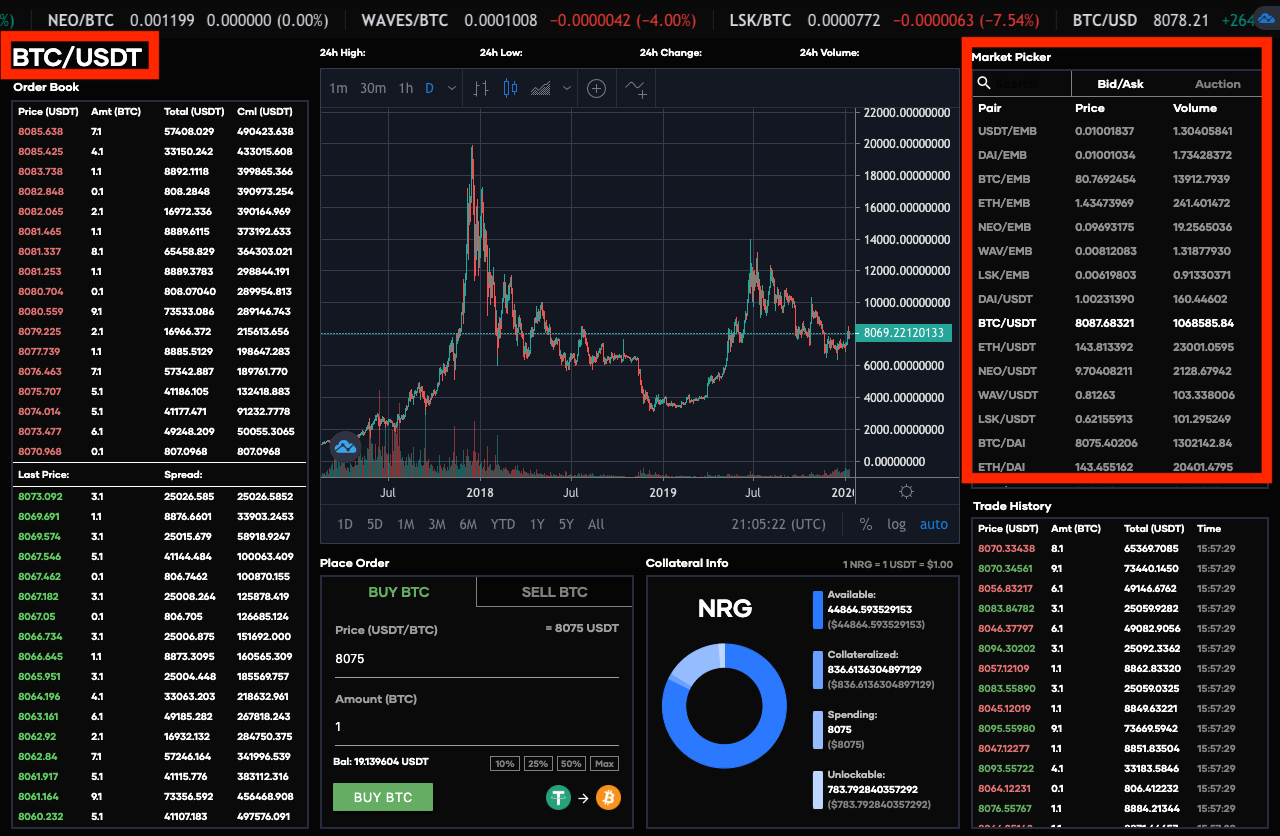Screen dimensions: 1280x836
Task: Switch chart interval to 1h
Action: coord(405,88)
